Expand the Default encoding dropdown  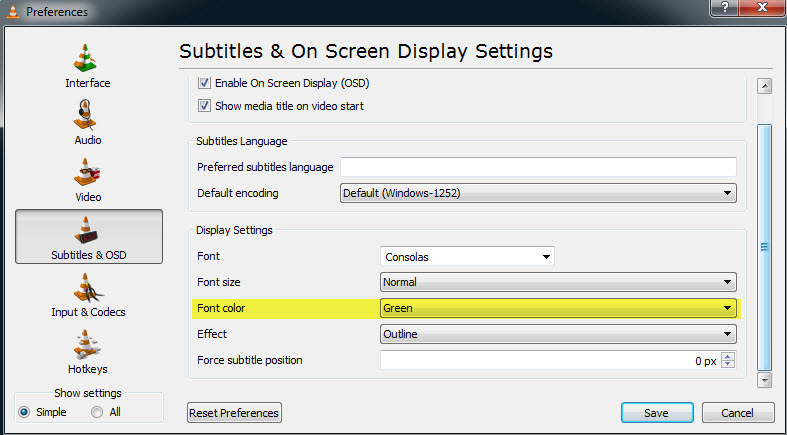click(x=538, y=193)
